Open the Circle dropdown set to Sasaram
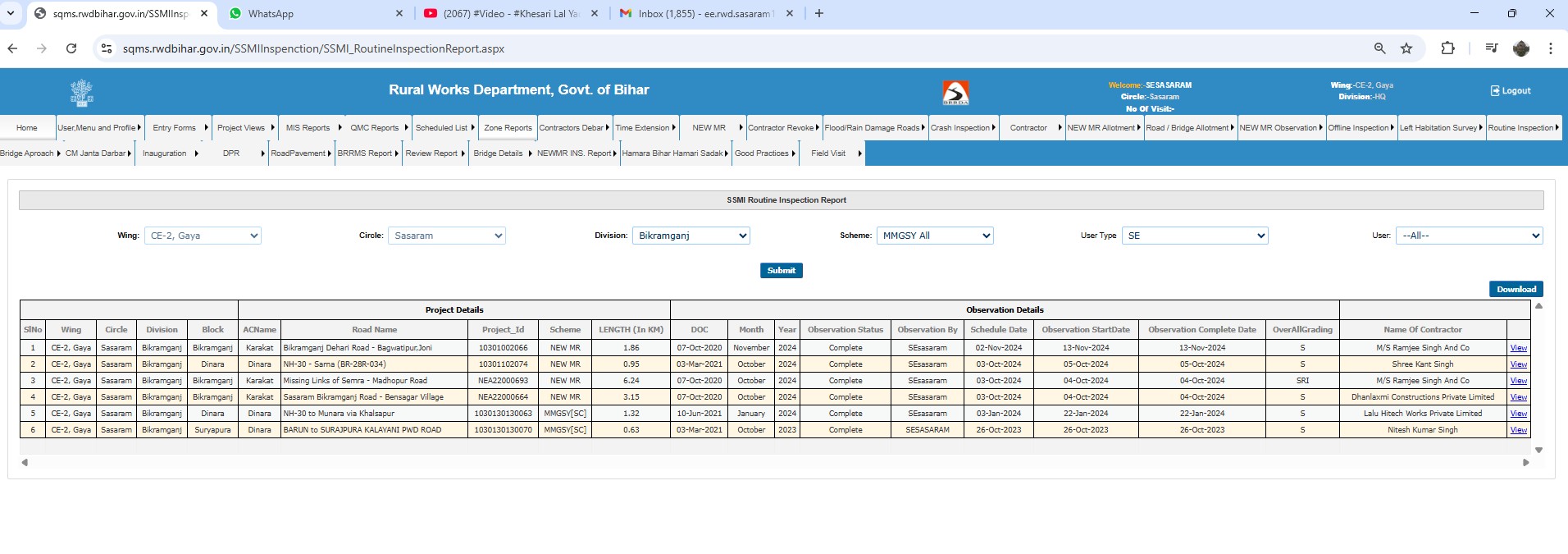1568x554 pixels. click(446, 236)
